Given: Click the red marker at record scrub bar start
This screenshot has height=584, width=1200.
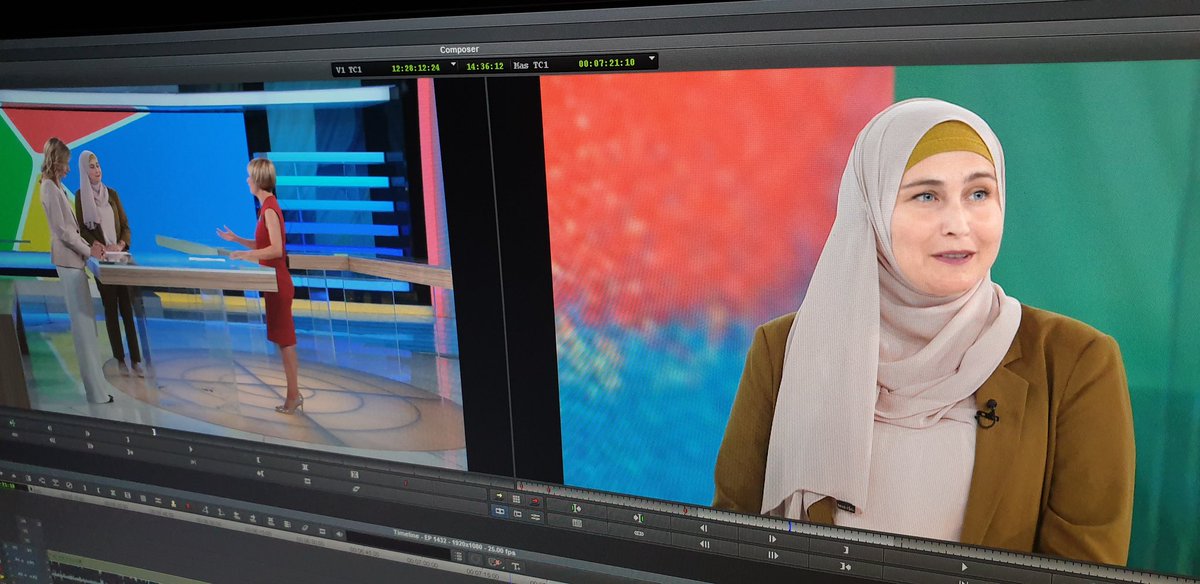Looking at the screenshot, I should [521, 486].
